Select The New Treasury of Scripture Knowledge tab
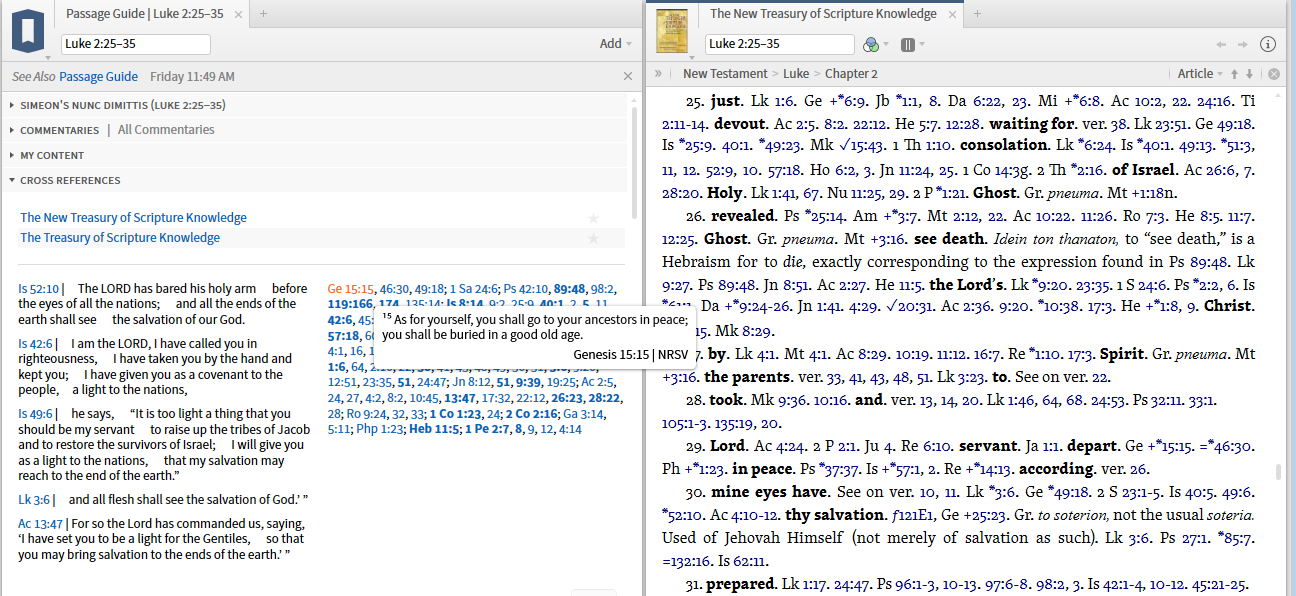Screen dimensions: 1296x596 click(x=823, y=14)
